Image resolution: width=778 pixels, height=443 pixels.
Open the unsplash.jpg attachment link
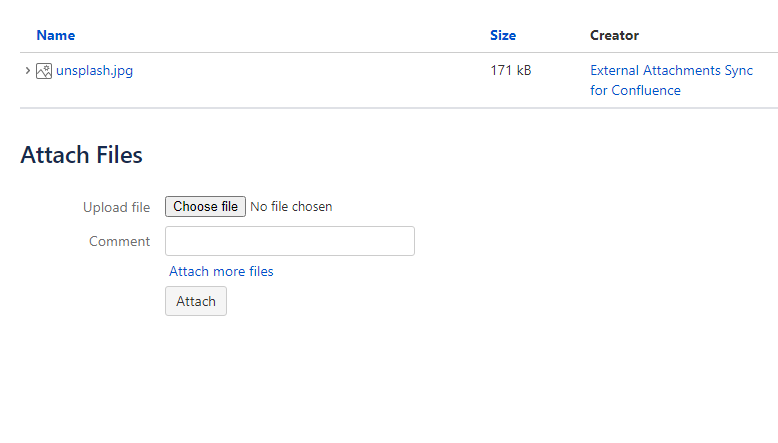[94, 71]
